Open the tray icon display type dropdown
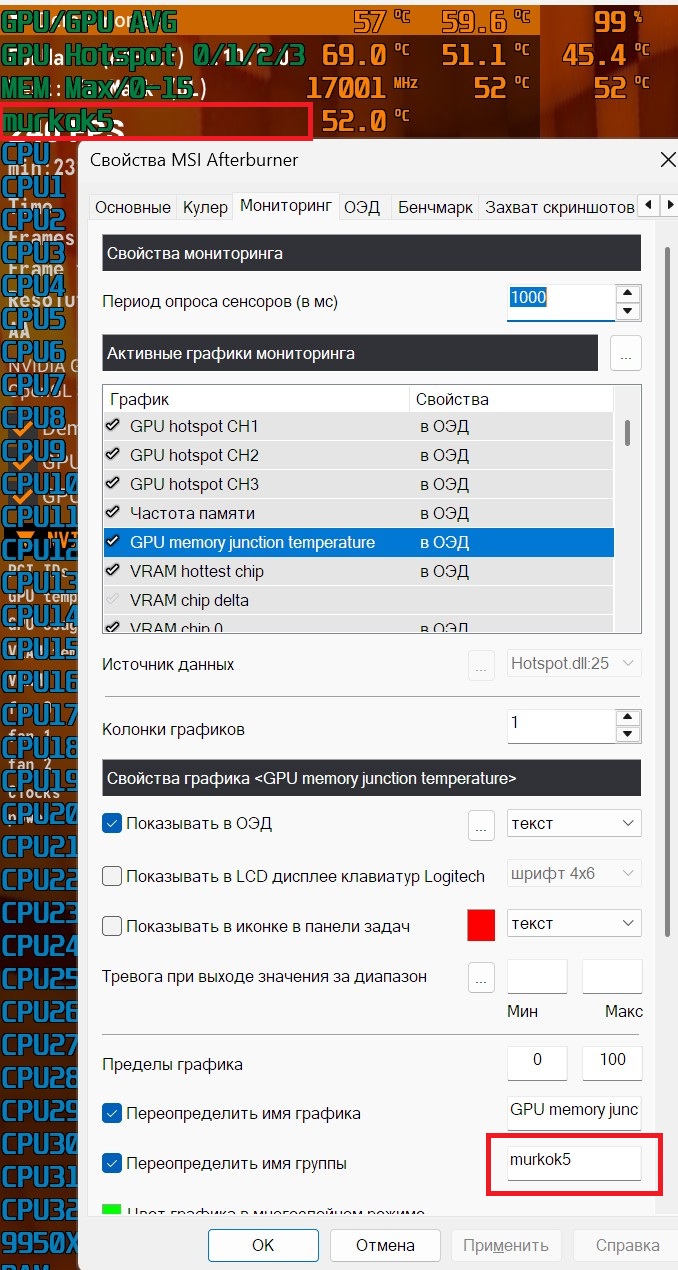The image size is (678, 1270). point(574,924)
